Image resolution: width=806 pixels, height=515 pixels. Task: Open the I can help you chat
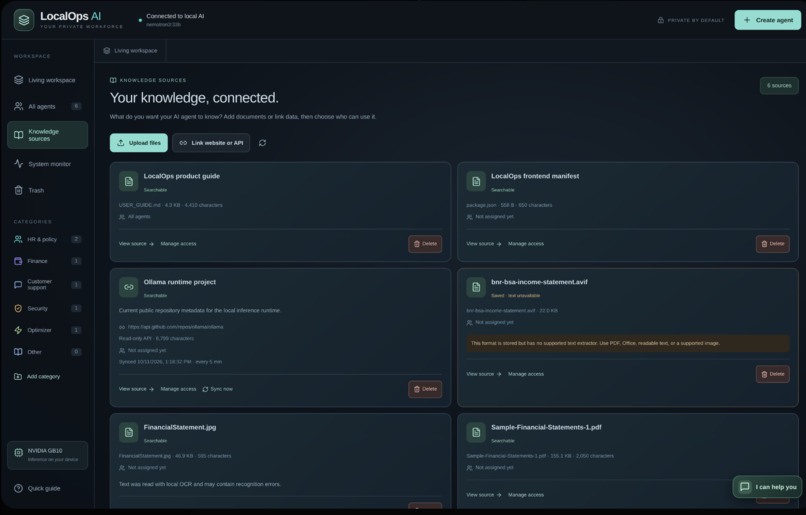(x=767, y=487)
